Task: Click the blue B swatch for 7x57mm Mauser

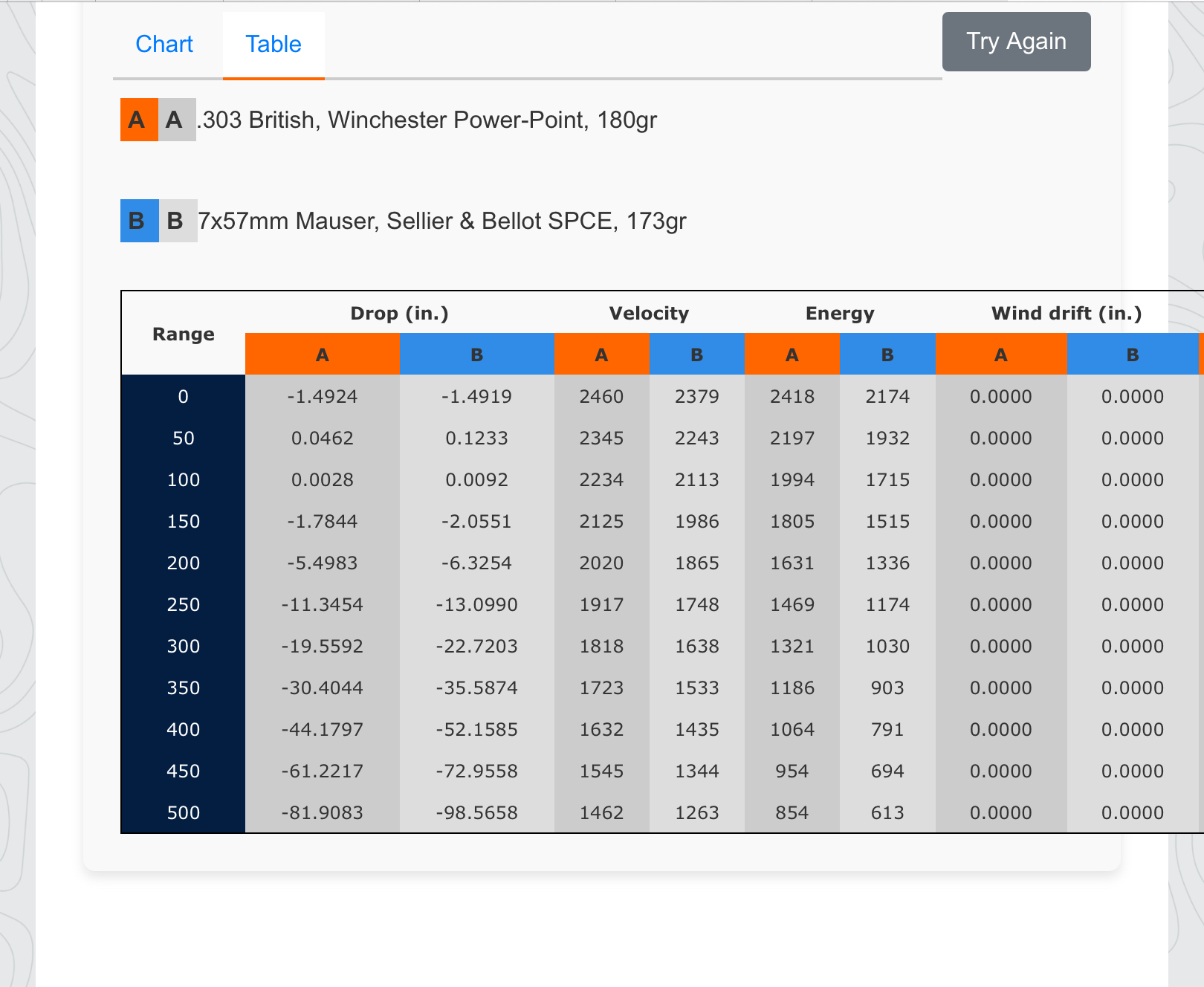Action: coord(139,221)
